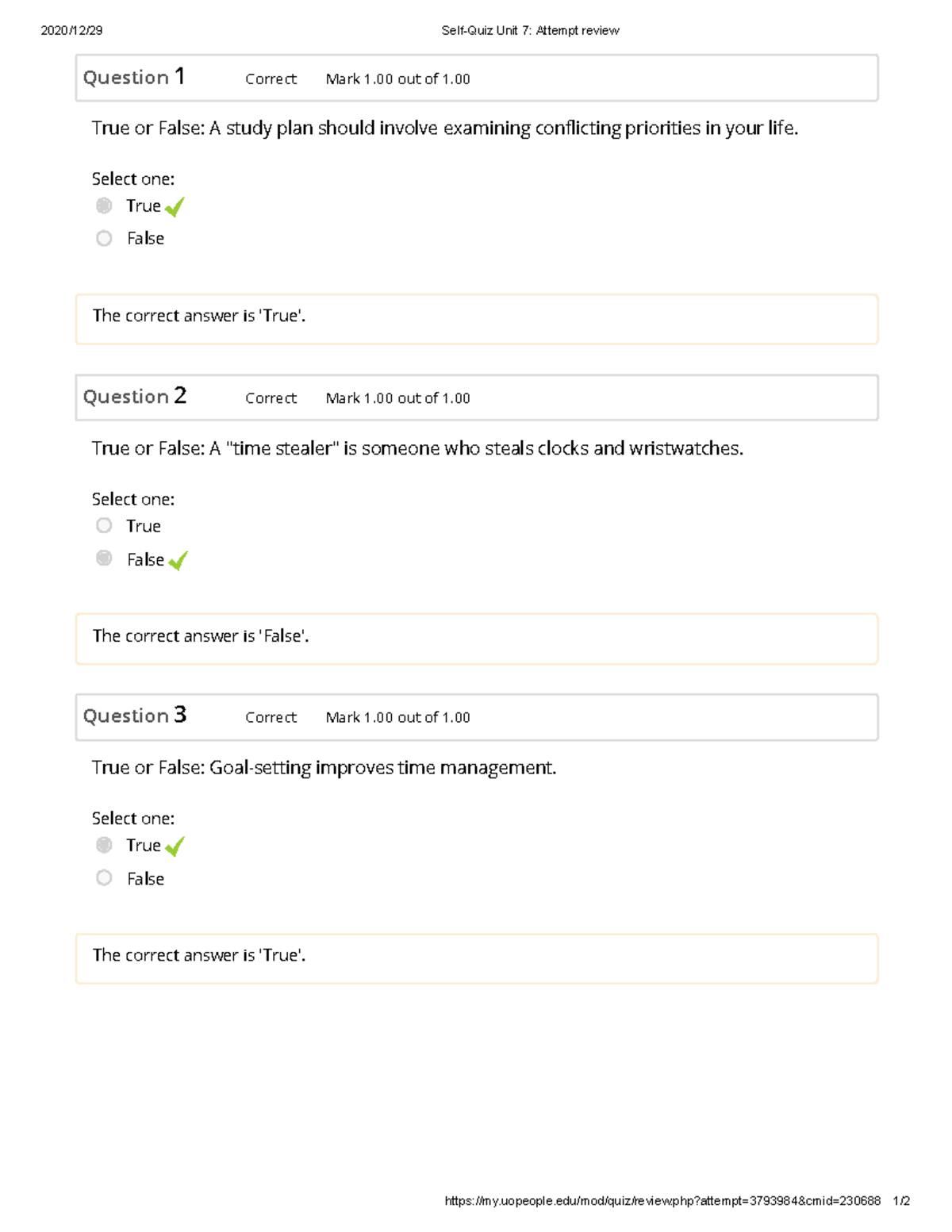952x1232 pixels.
Task: Click the green checkmark beside False in Question 2
Action: (178, 561)
